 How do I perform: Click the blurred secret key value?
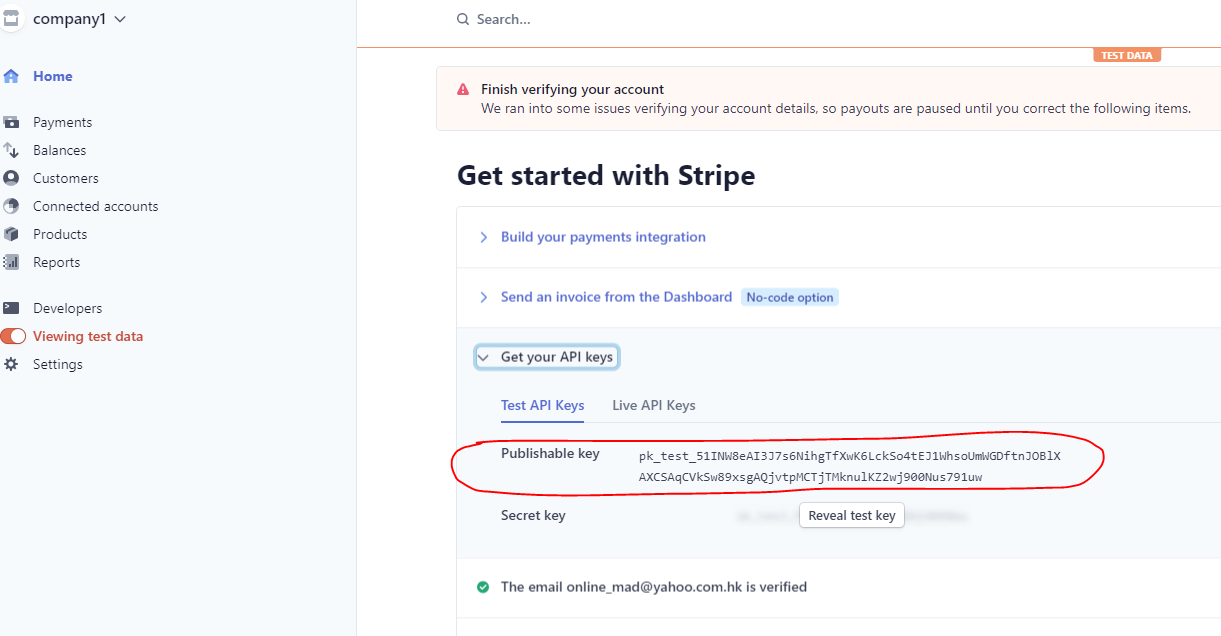[853, 516]
